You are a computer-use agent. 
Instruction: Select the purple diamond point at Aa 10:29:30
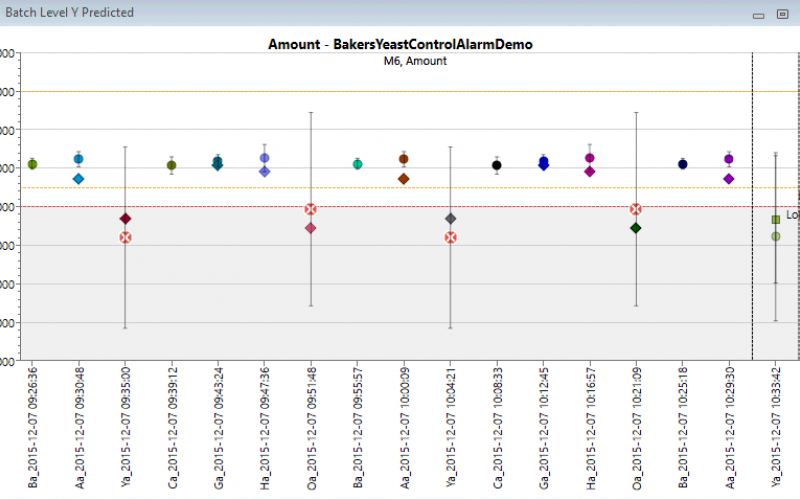[x=729, y=179]
